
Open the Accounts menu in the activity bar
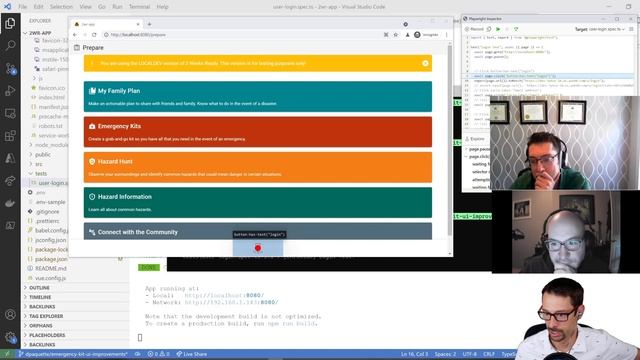point(10,315)
